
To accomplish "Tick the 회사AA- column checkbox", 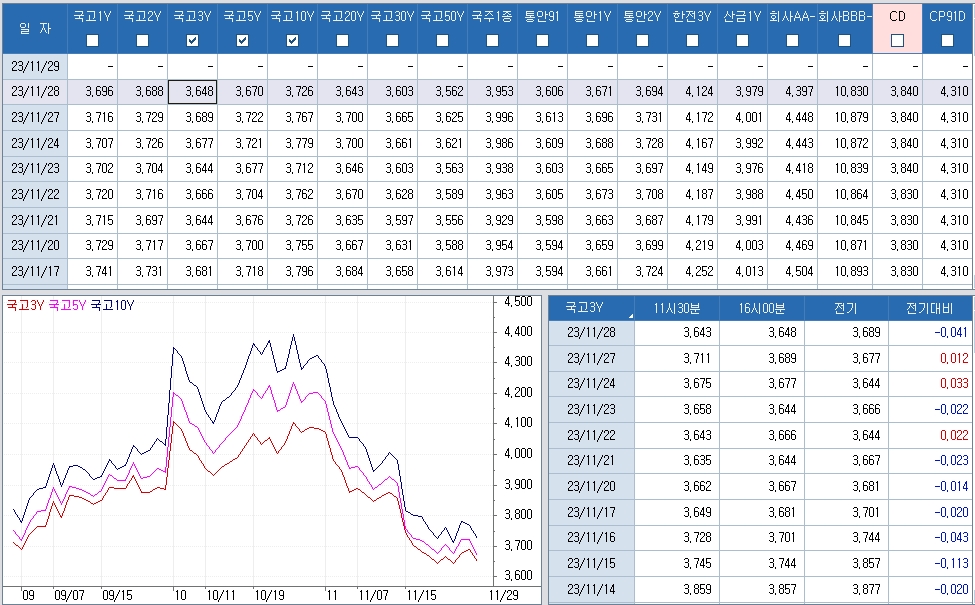I will pos(792,40).
